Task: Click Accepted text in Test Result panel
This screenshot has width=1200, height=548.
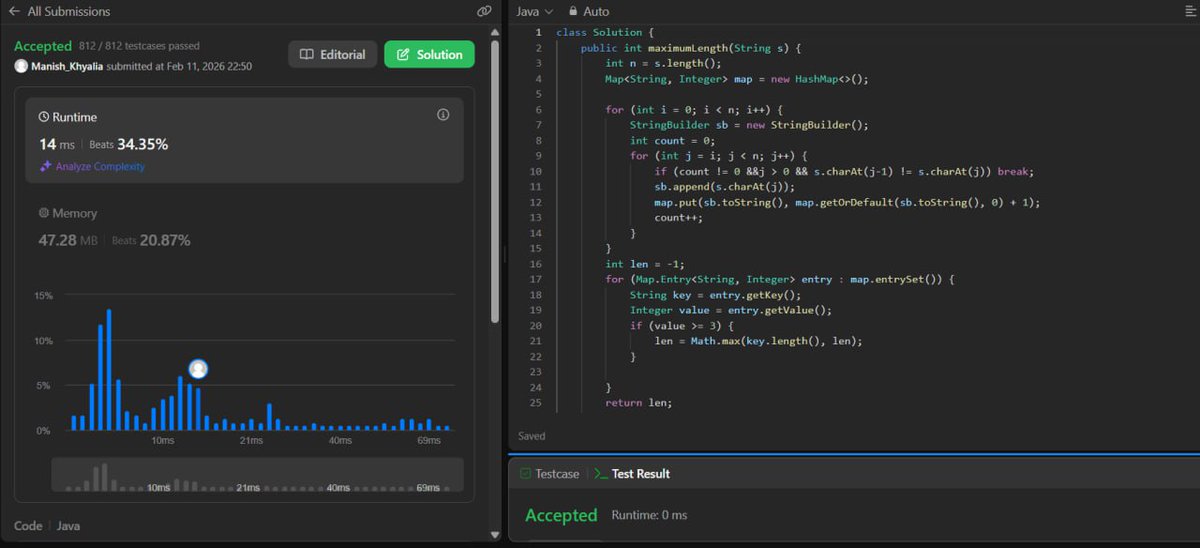Action: (561, 516)
